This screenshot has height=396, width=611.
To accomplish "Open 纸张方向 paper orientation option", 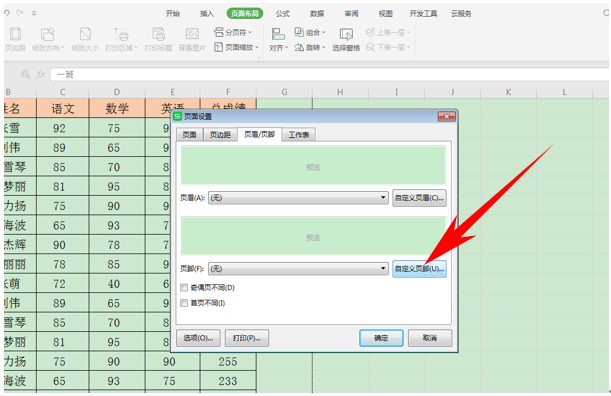I will click(48, 39).
